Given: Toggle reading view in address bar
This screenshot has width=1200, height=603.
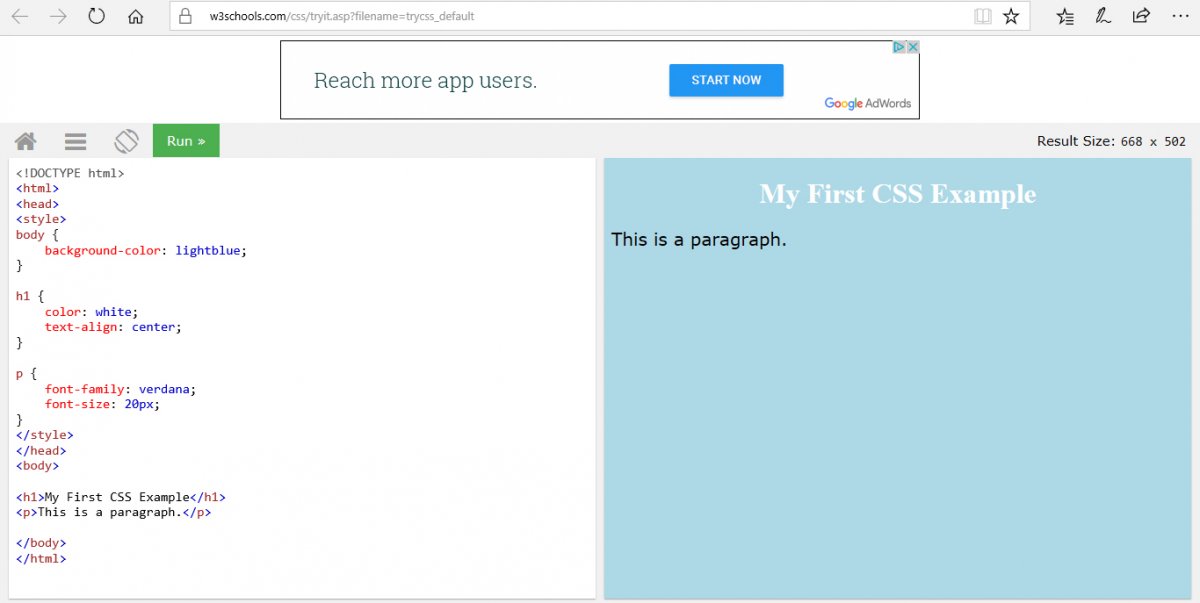Looking at the screenshot, I should click(x=983, y=16).
